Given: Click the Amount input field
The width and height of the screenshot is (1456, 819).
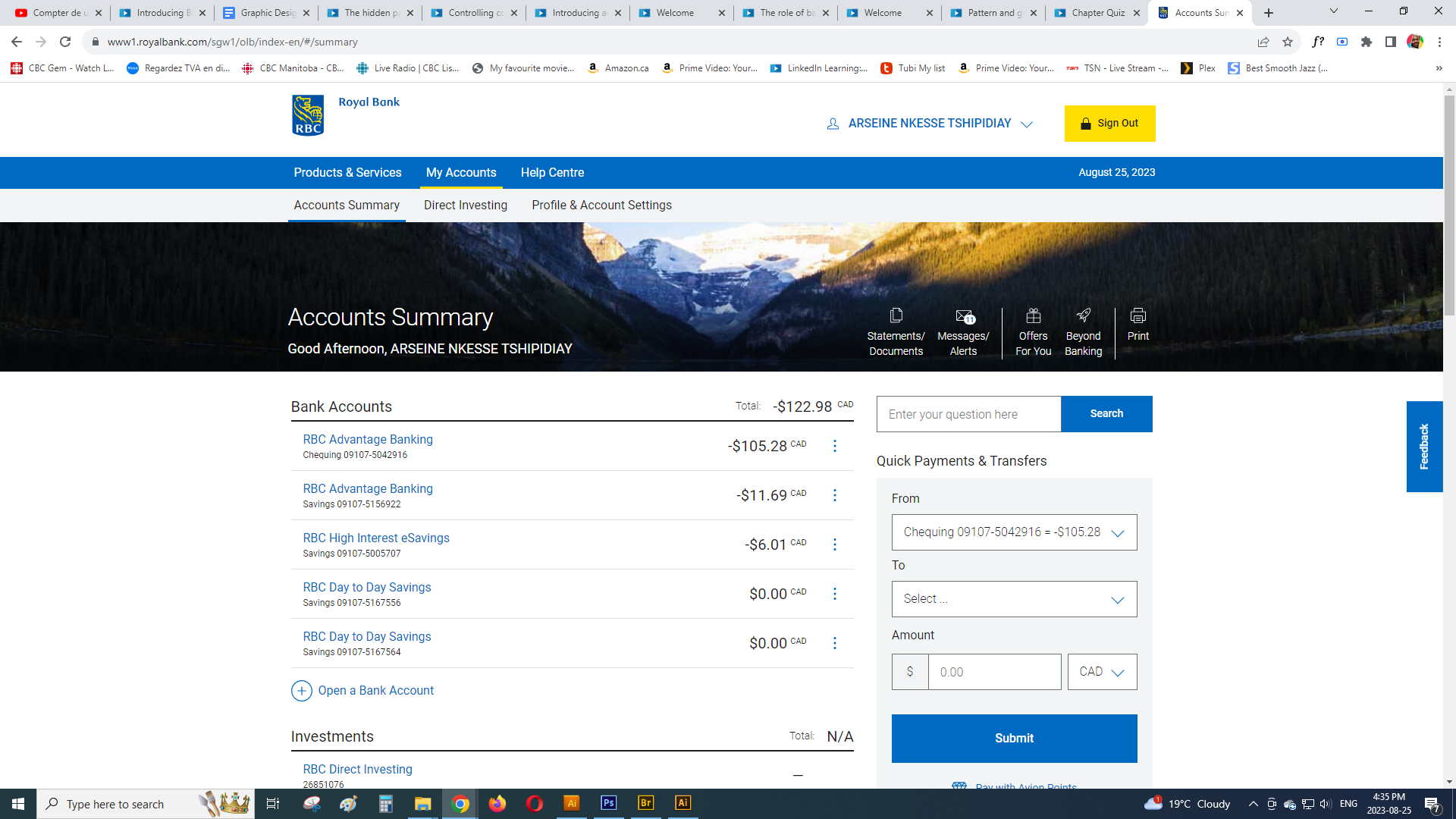Looking at the screenshot, I should (993, 672).
